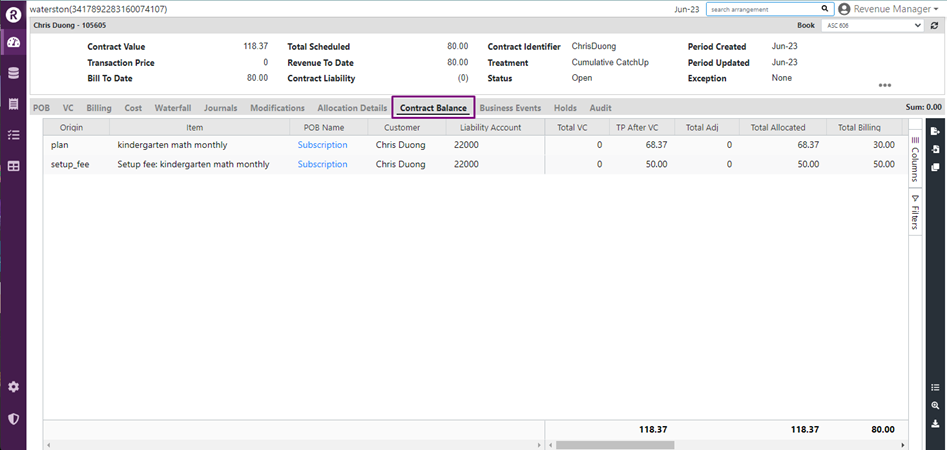This screenshot has width=947, height=450.
Task: Click the export icon atop right toolbar
Action: click(x=935, y=131)
